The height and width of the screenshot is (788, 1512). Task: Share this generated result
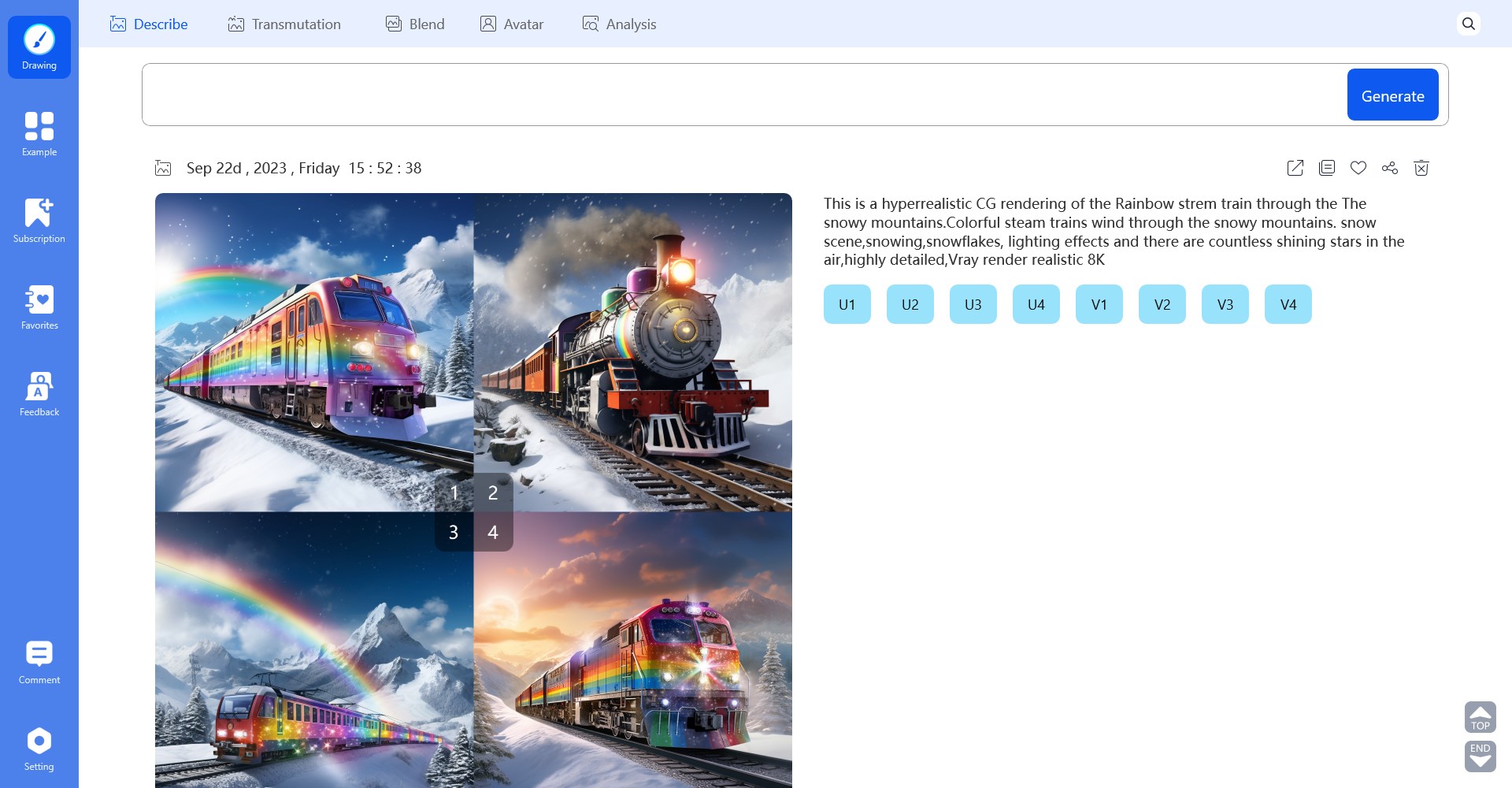[x=1390, y=168]
